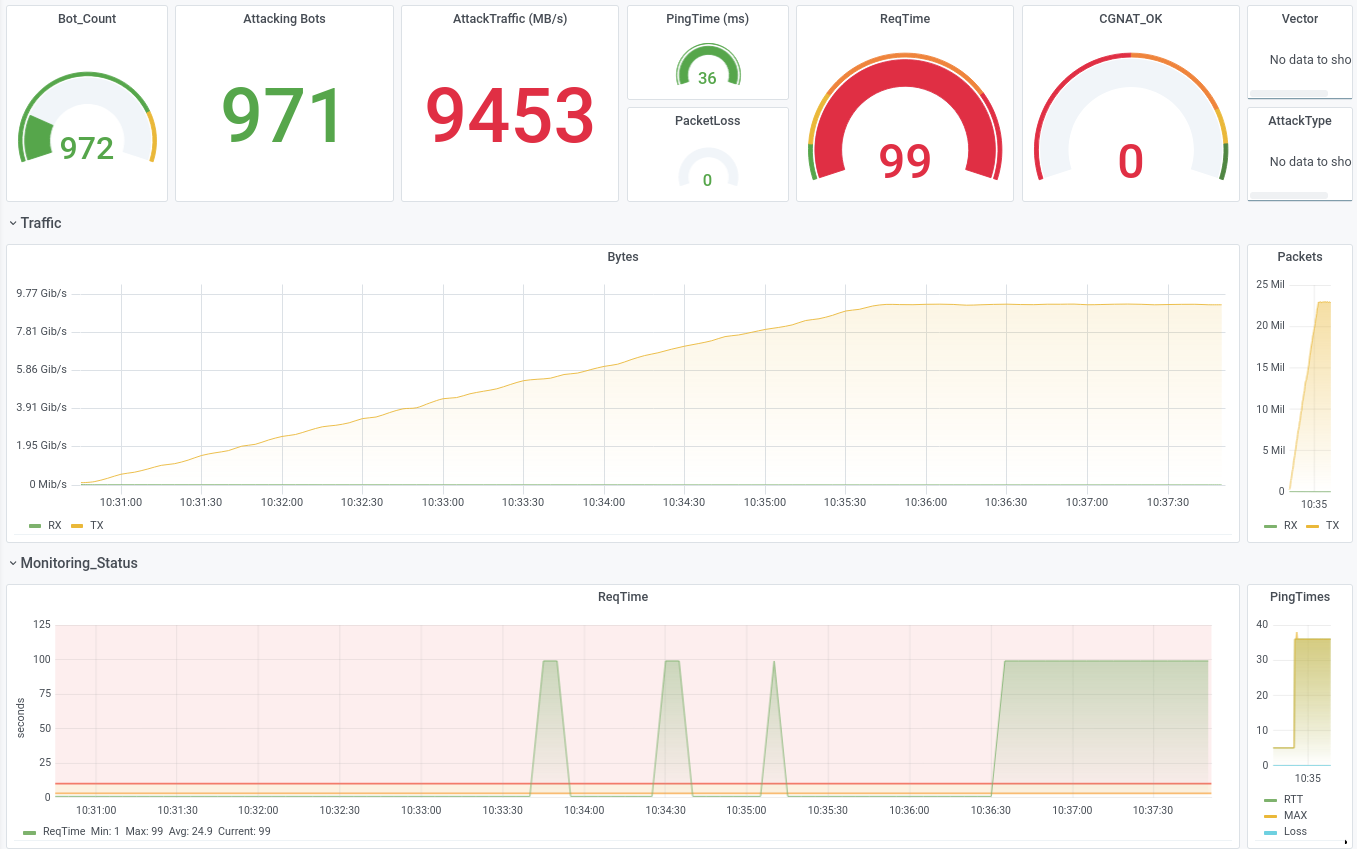Click the Attacking Bots value 971

tap(284, 115)
